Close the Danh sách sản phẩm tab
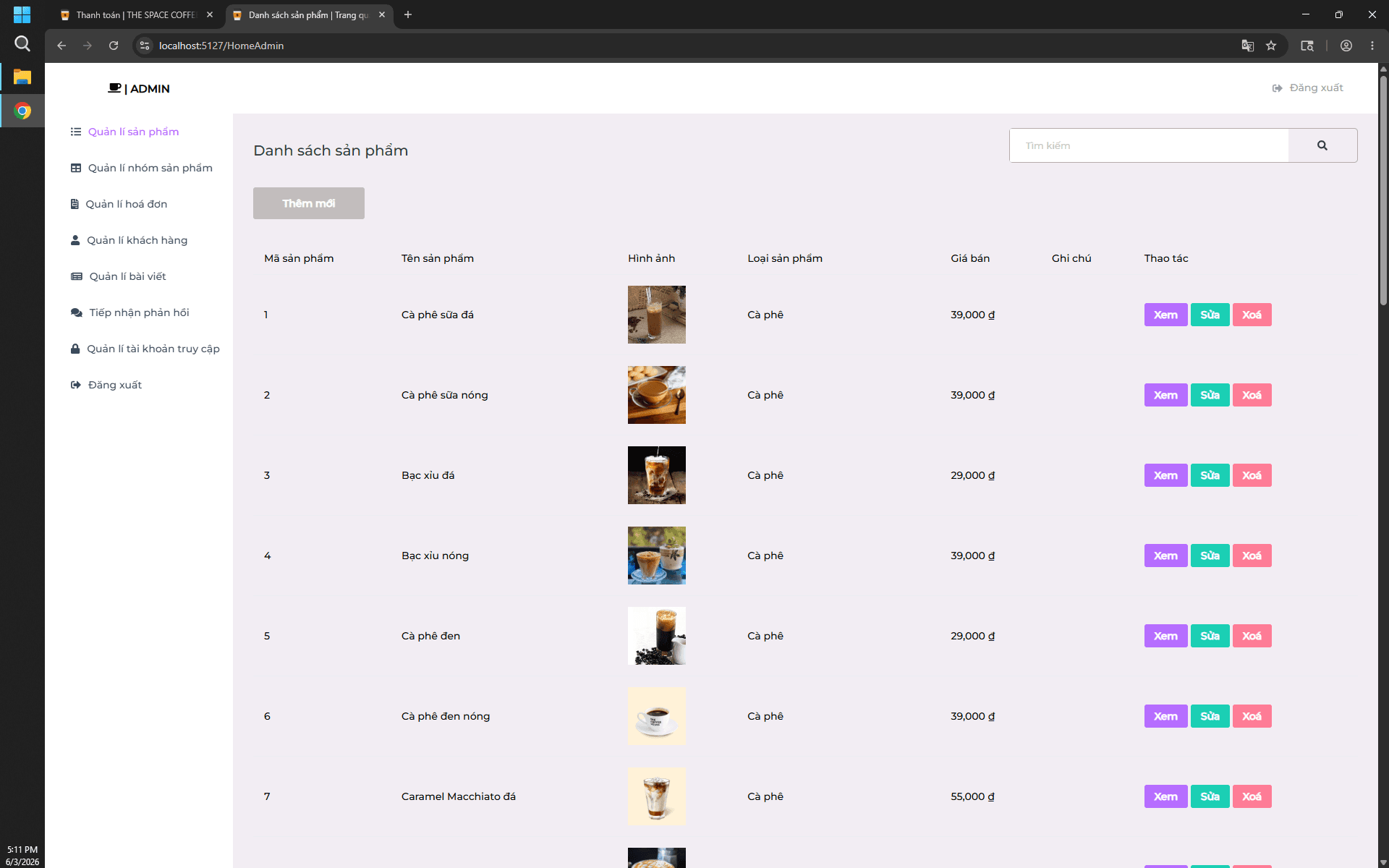Image resolution: width=1389 pixels, height=868 pixels. pyautogui.click(x=382, y=14)
